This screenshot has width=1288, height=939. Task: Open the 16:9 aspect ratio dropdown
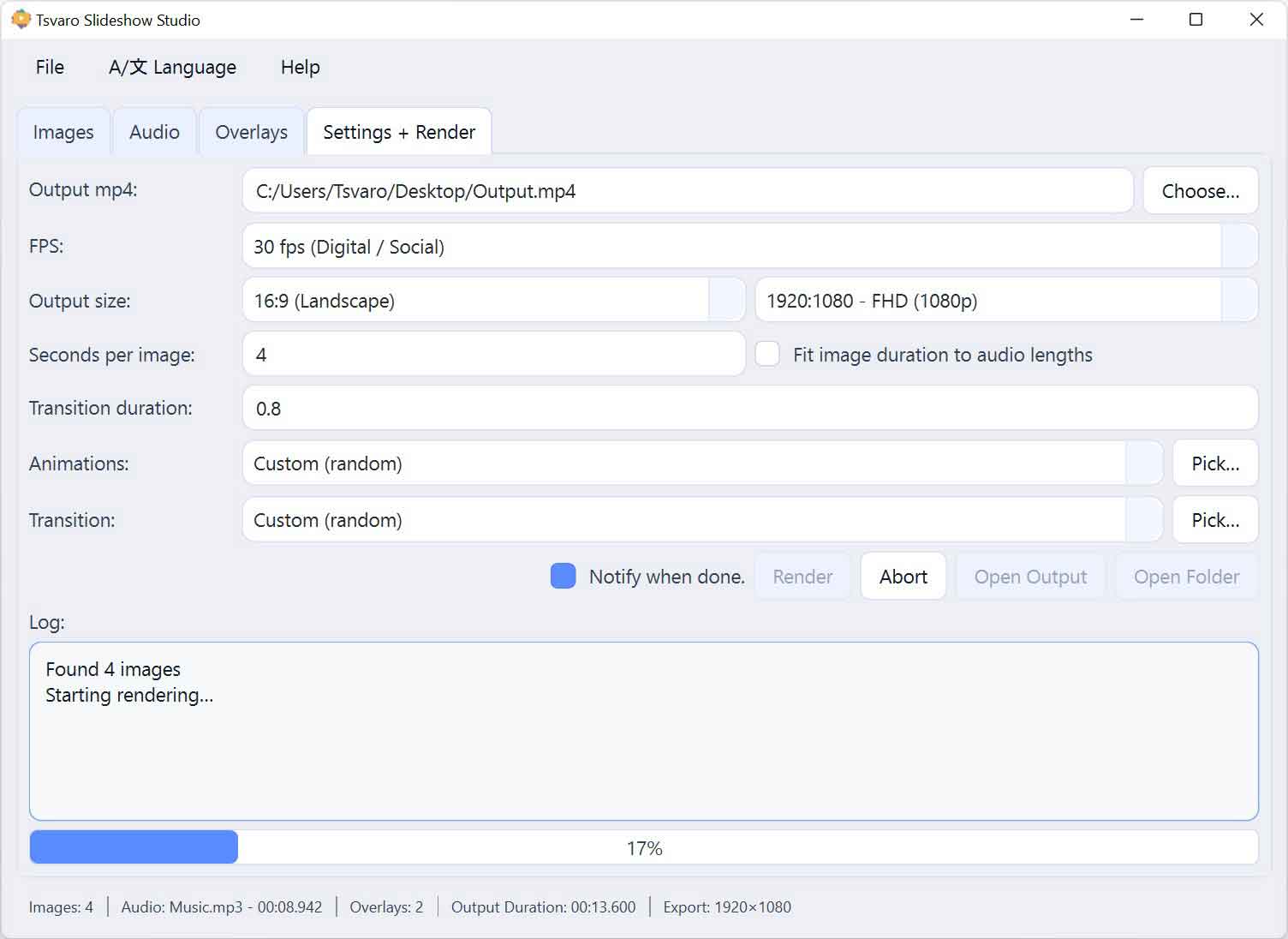(726, 301)
